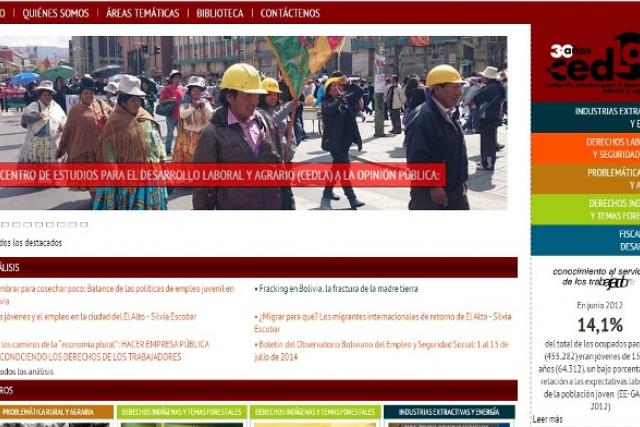The height and width of the screenshot is (427, 640).
Task: Click the 'Leer más' link in the sidebar
Action: pos(548,419)
